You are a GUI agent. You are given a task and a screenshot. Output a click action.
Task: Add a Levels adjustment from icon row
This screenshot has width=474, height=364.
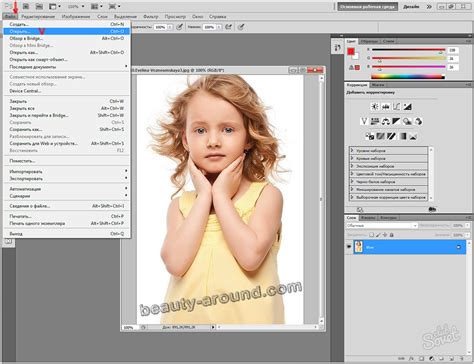386,107
